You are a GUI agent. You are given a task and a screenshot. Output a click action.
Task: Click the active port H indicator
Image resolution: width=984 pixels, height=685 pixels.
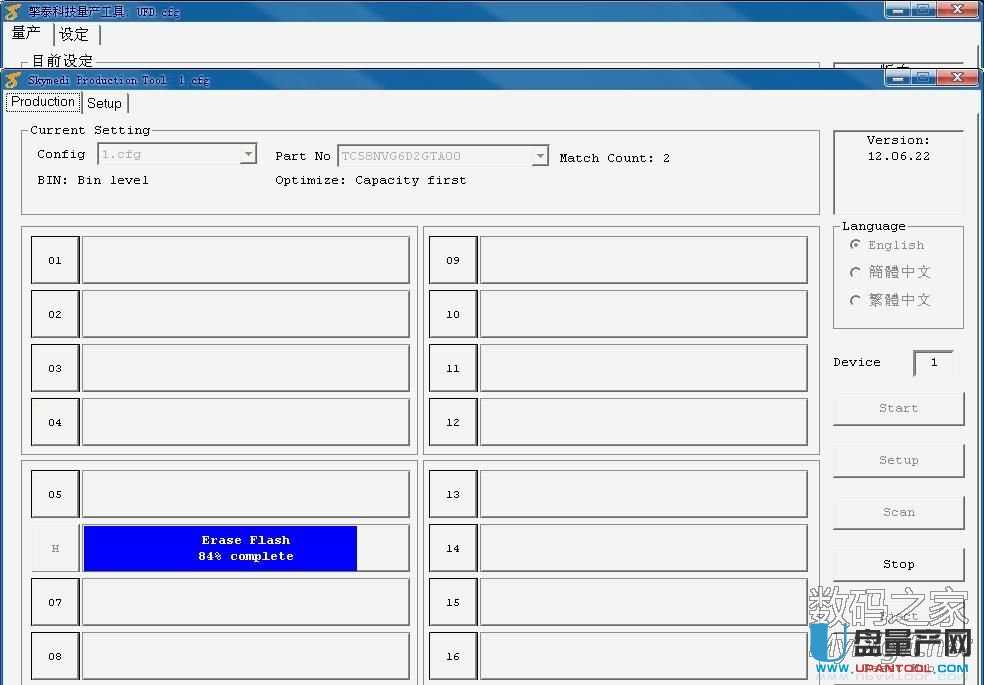tap(55, 548)
